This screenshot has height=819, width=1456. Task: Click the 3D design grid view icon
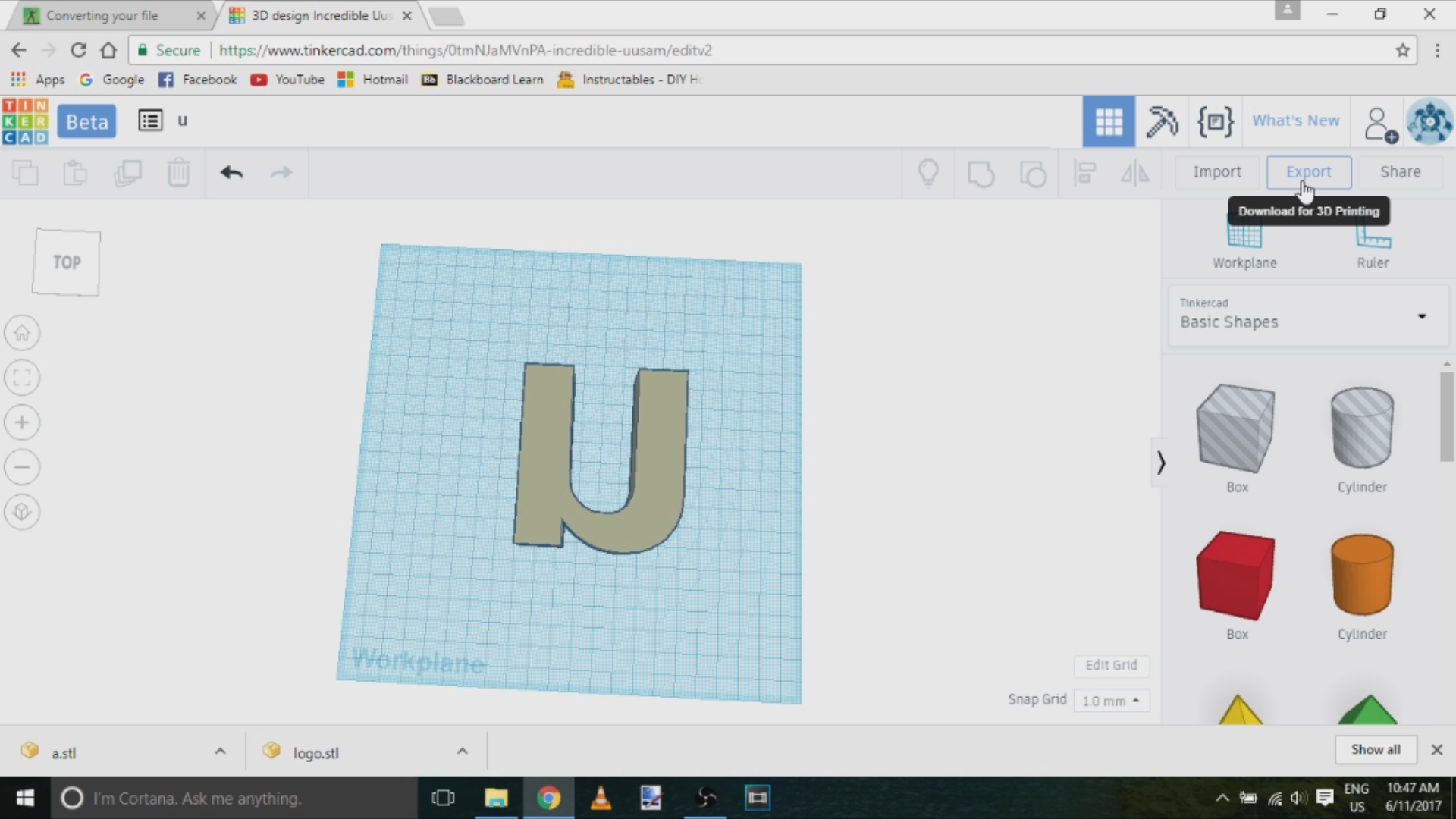(x=1108, y=121)
